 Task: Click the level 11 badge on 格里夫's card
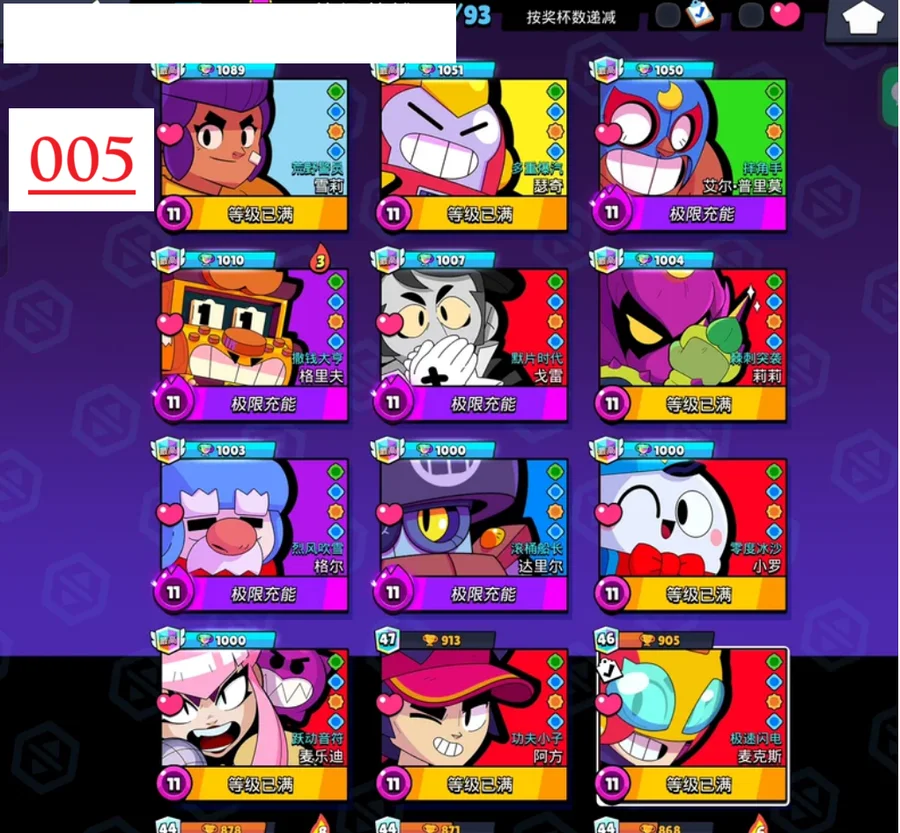[x=173, y=402]
